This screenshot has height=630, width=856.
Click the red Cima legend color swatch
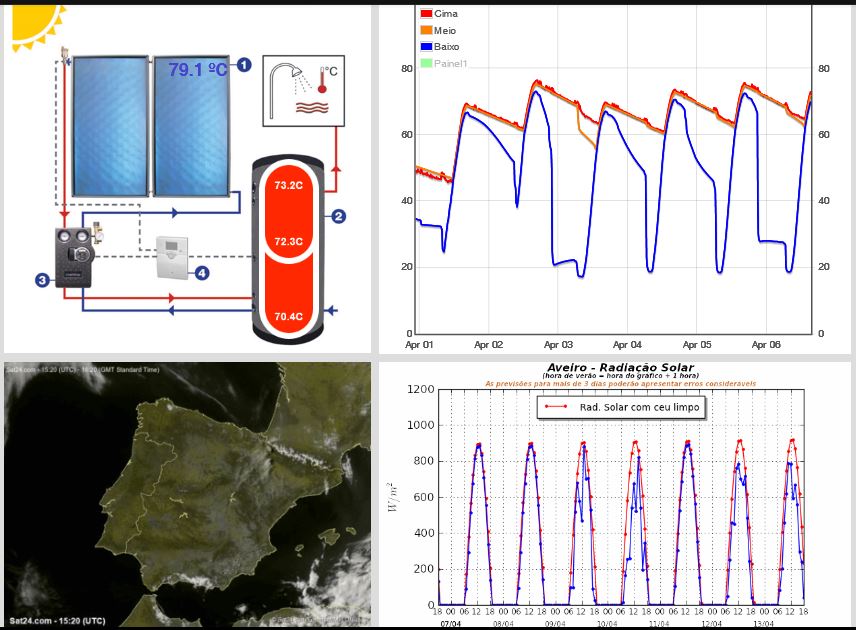pos(426,14)
